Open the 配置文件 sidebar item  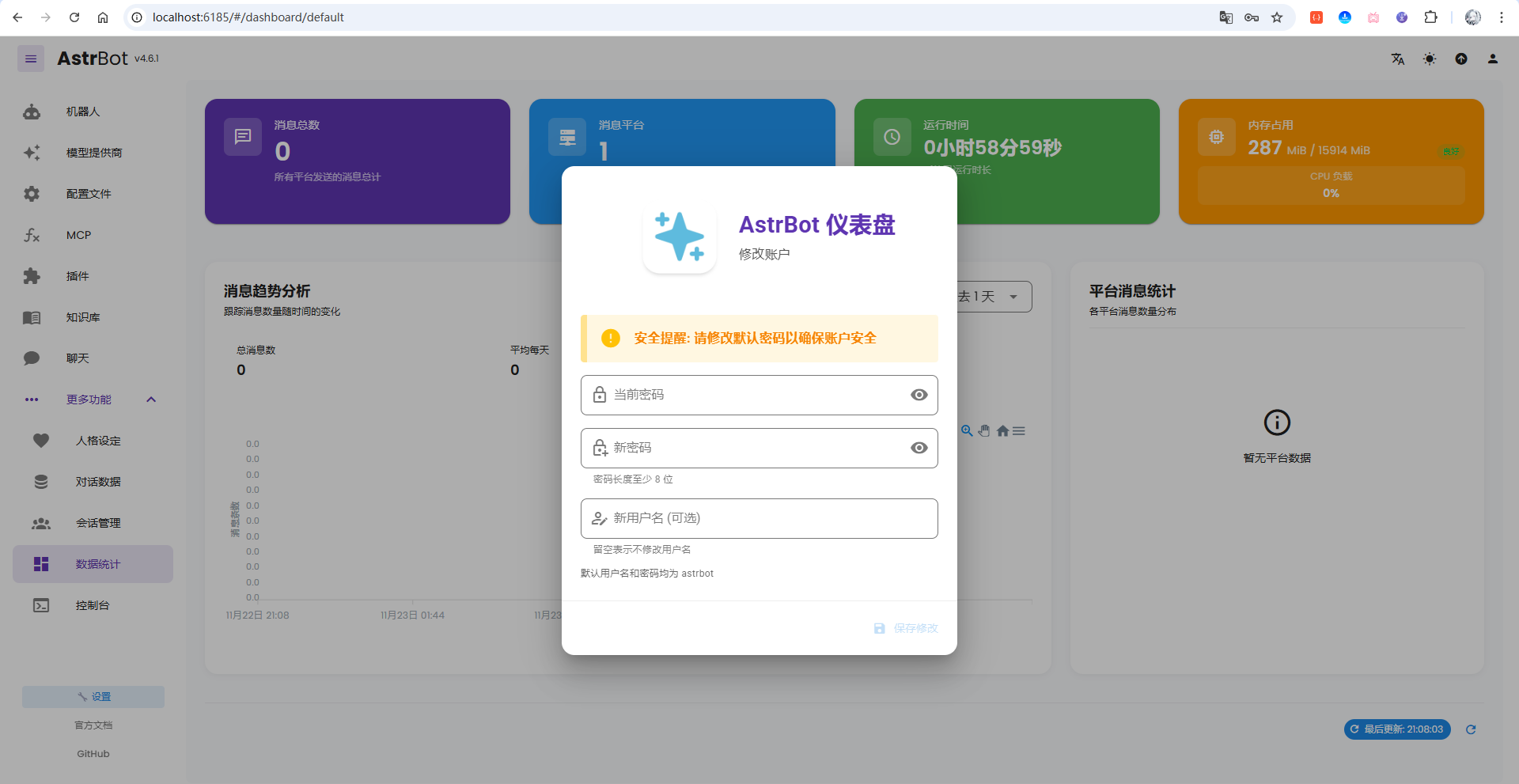click(93, 194)
